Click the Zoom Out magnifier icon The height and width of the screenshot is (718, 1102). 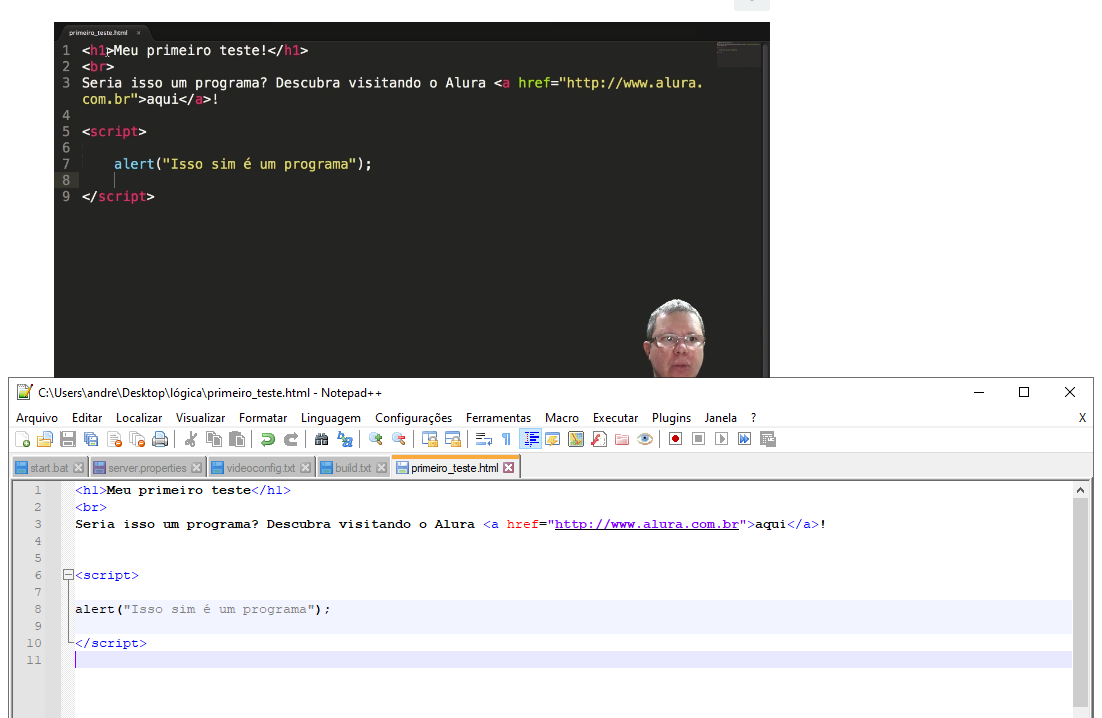tap(398, 439)
